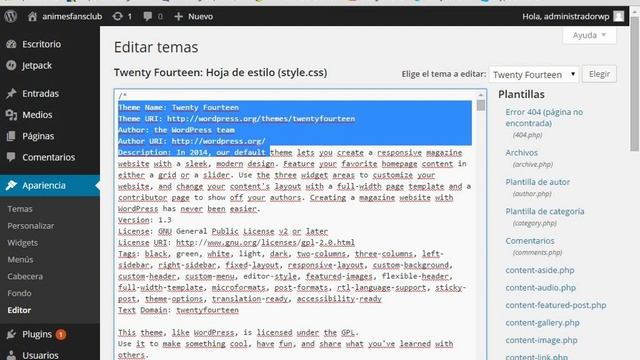Open the Personalizar submenu
Screen dimensions: 640x360
31,226
